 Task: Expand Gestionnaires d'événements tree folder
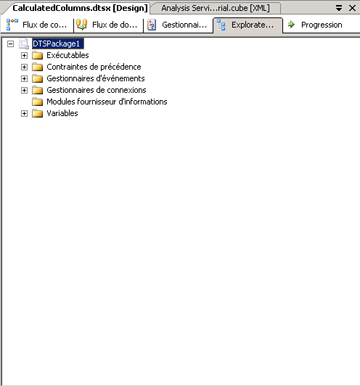(x=24, y=79)
